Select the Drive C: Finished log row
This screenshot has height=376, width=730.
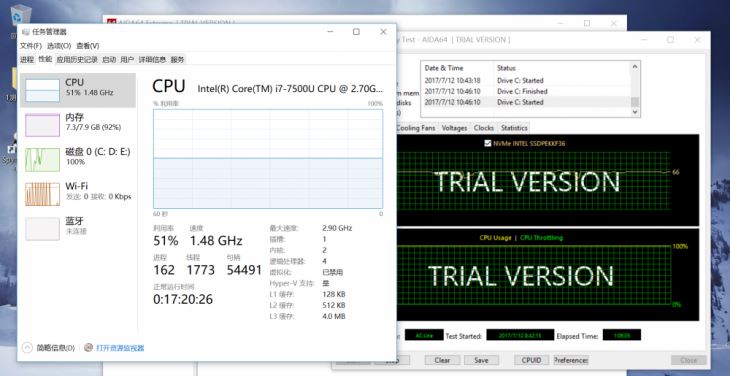[526, 91]
